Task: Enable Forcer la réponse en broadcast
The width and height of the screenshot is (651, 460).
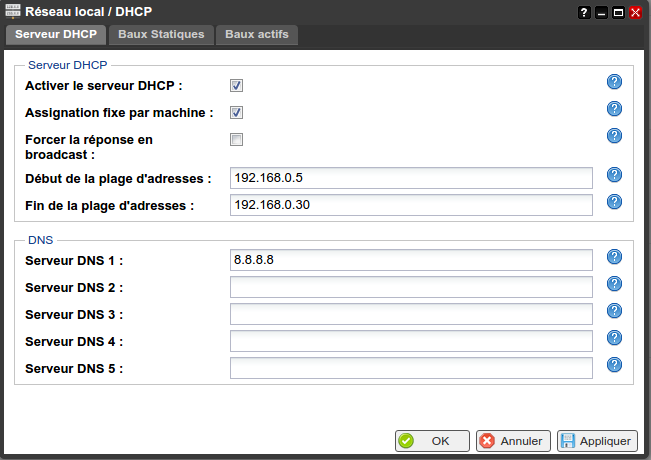Action: [x=236, y=139]
